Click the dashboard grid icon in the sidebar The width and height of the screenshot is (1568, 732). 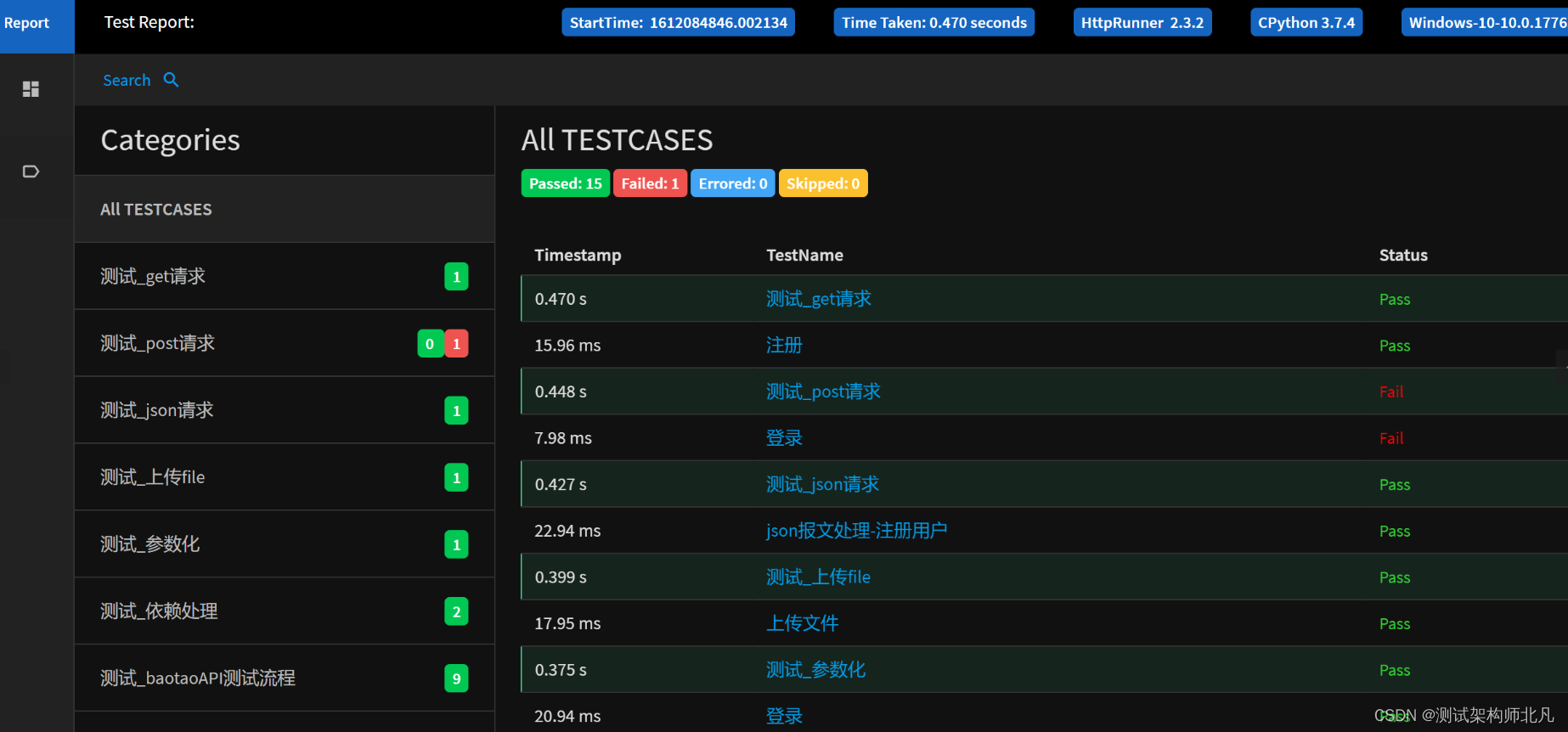click(x=31, y=89)
